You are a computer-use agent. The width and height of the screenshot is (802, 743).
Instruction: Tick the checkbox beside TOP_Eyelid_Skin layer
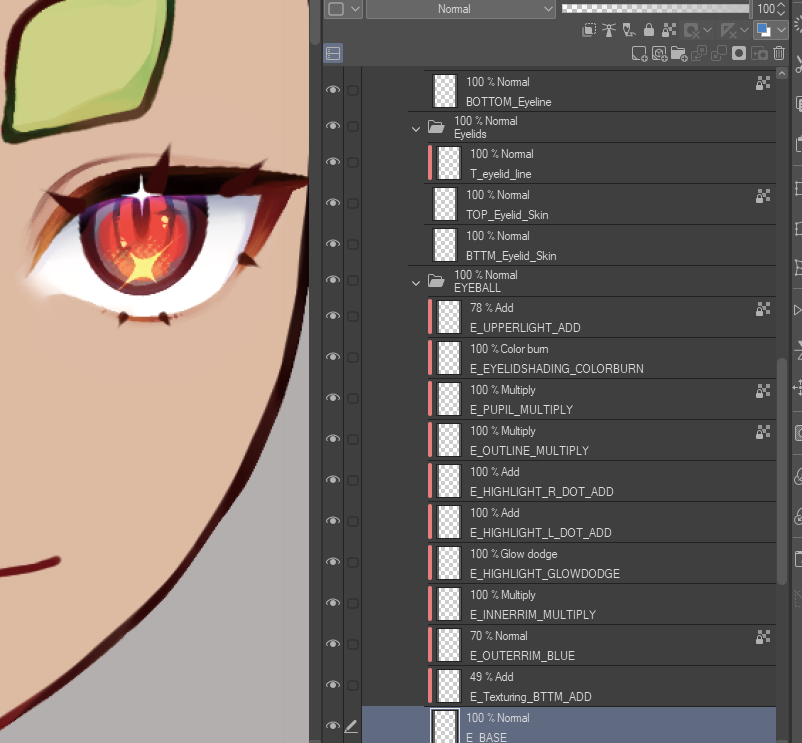(x=353, y=203)
